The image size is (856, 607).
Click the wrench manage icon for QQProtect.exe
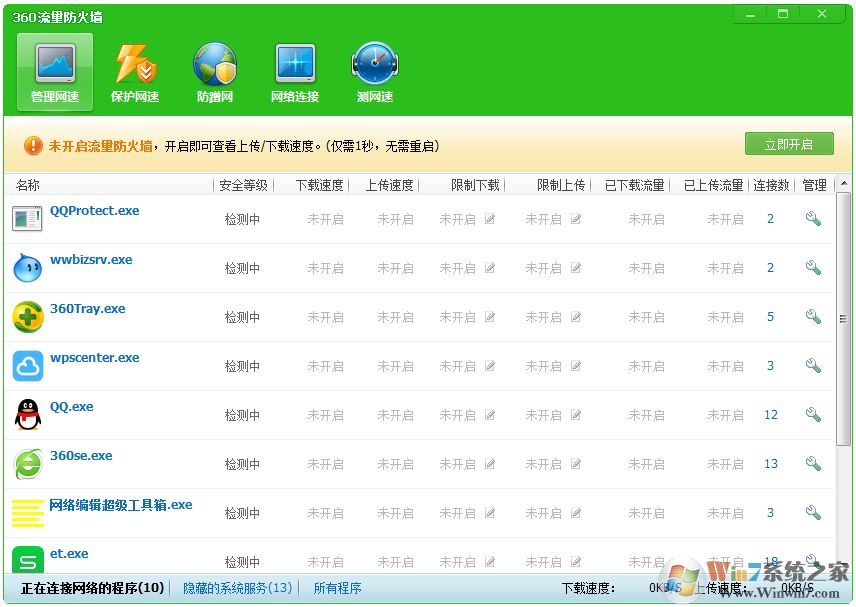[x=813, y=218]
